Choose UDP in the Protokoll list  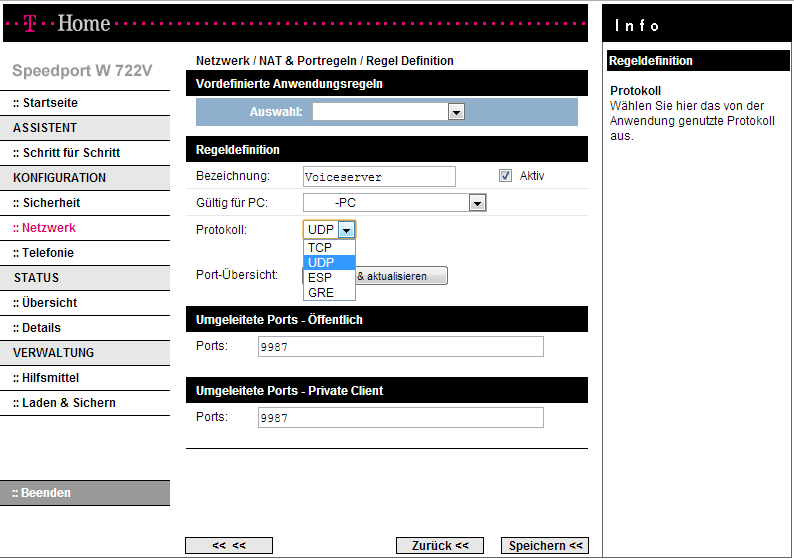click(x=329, y=263)
